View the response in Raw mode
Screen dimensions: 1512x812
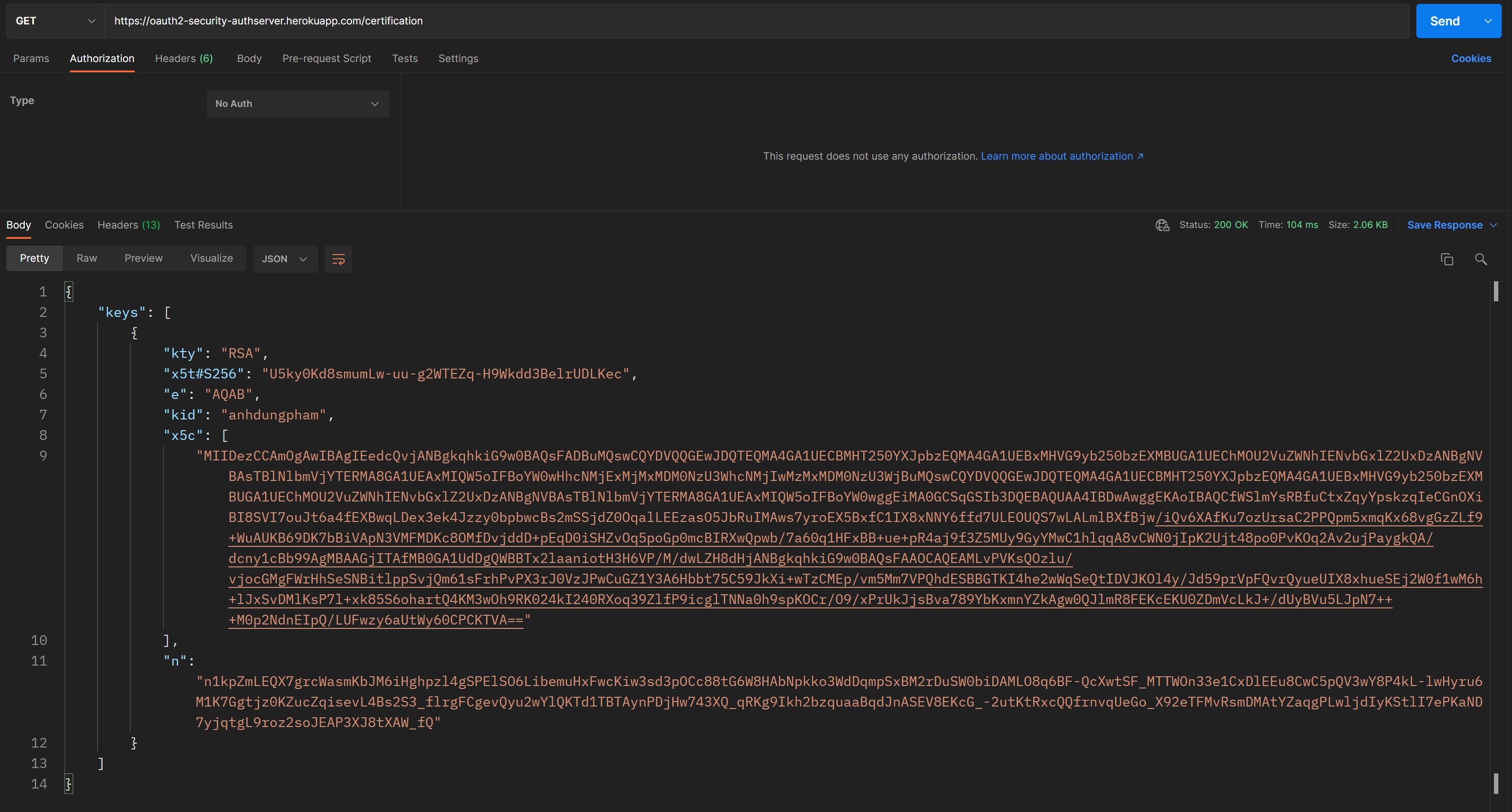coord(86,258)
